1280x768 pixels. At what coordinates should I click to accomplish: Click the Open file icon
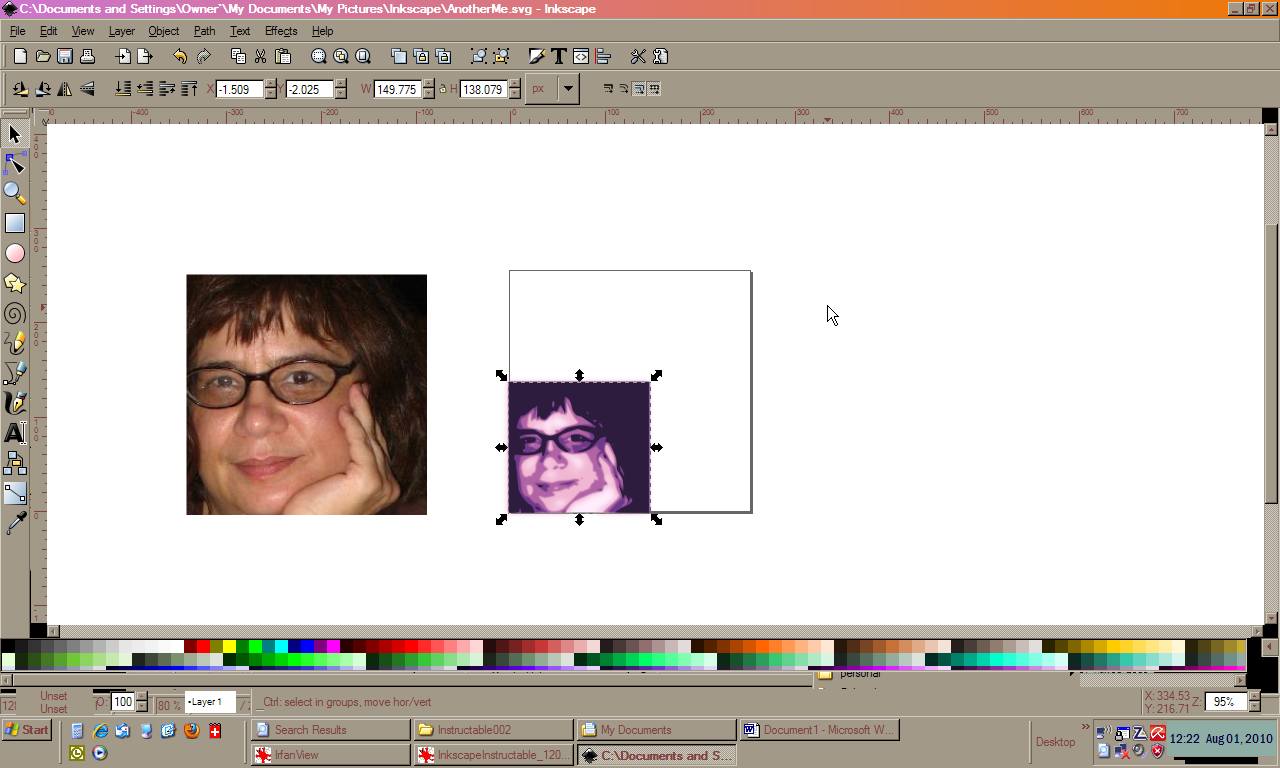[x=43, y=56]
